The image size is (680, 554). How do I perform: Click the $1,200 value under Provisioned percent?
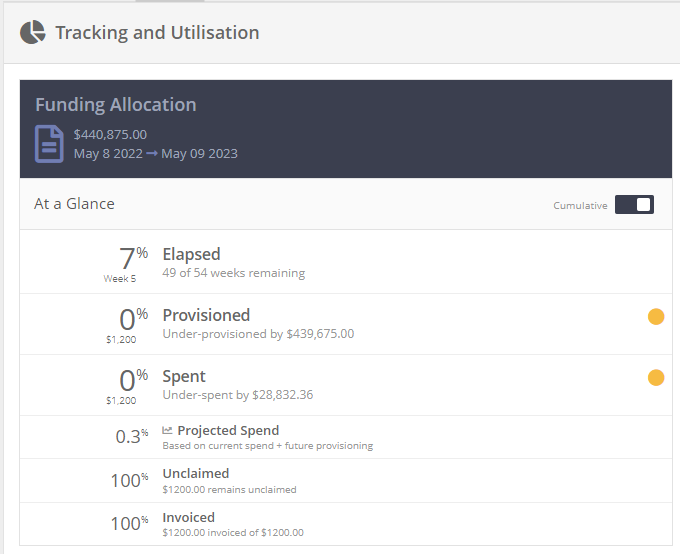(121, 339)
